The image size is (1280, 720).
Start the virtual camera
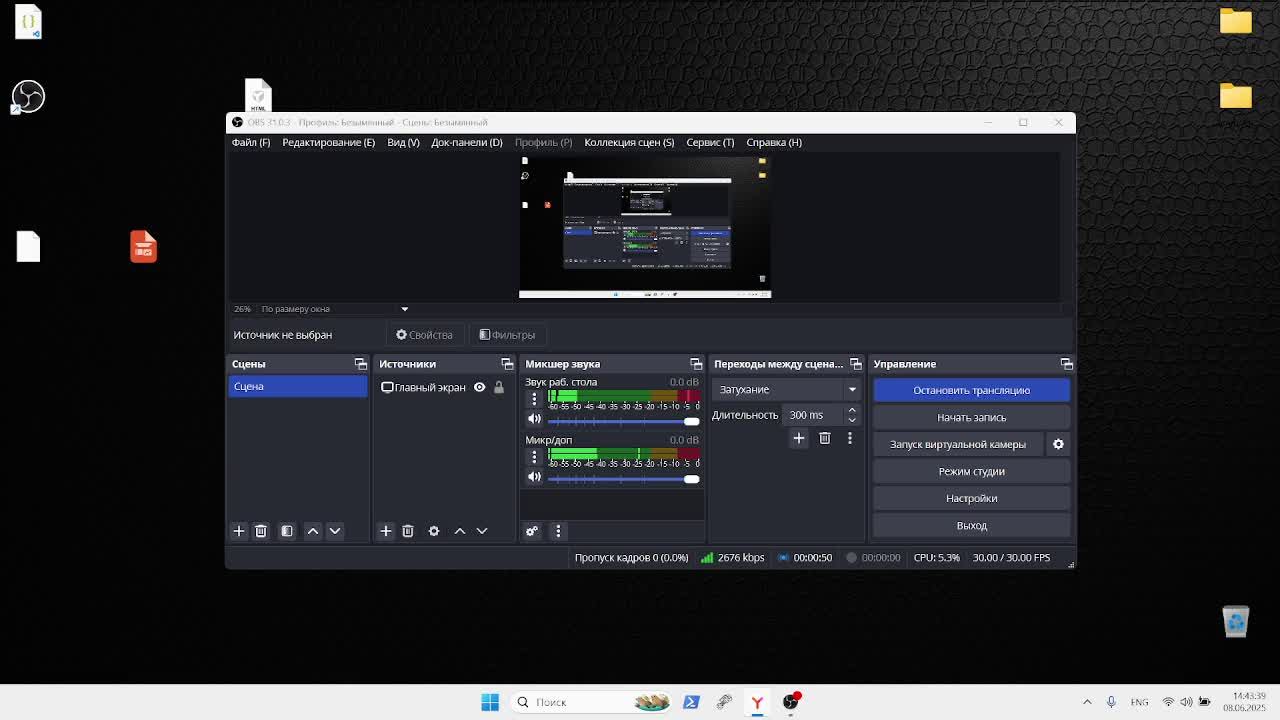point(958,444)
